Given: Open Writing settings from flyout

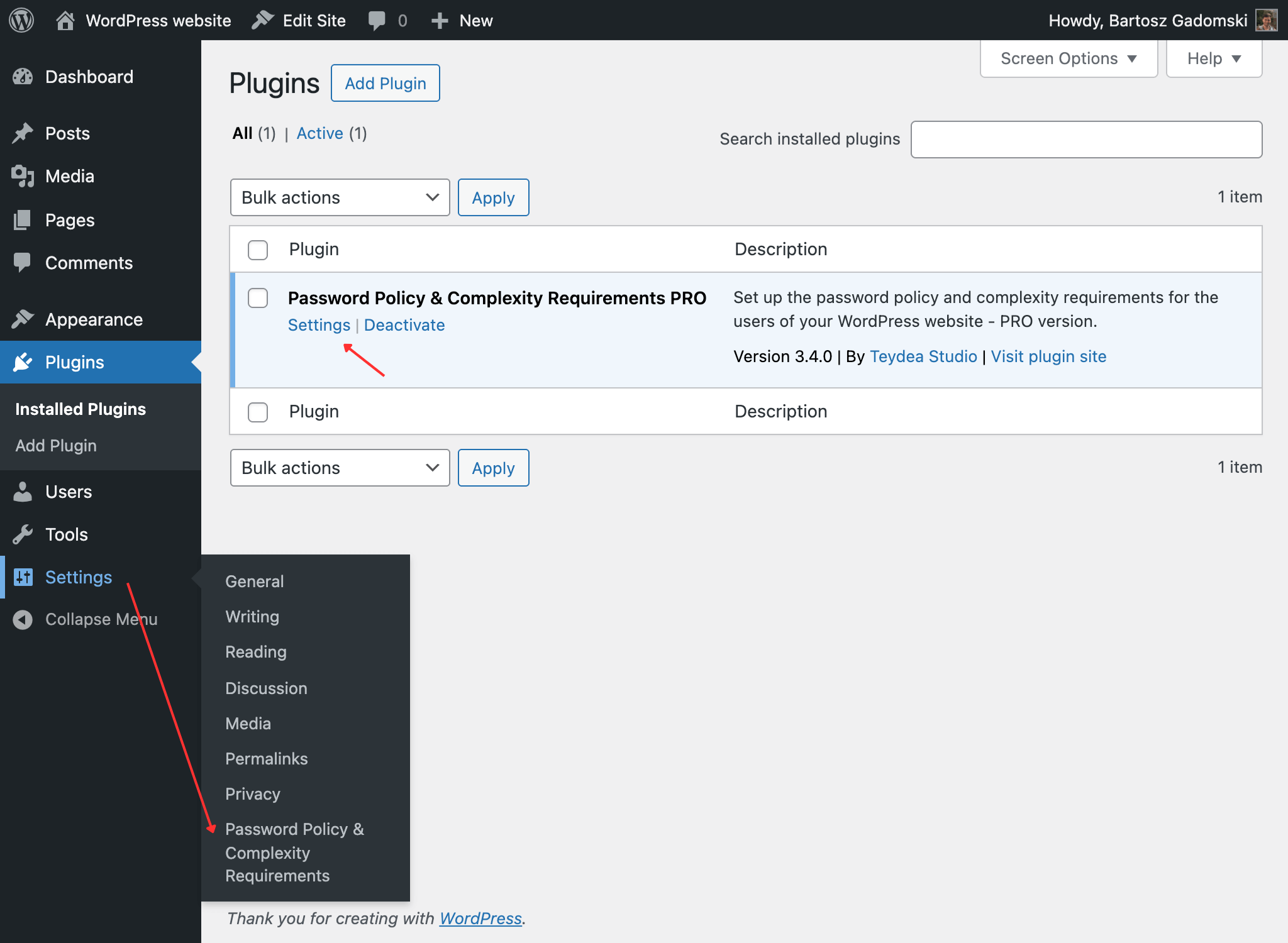Looking at the screenshot, I should pyautogui.click(x=252, y=617).
